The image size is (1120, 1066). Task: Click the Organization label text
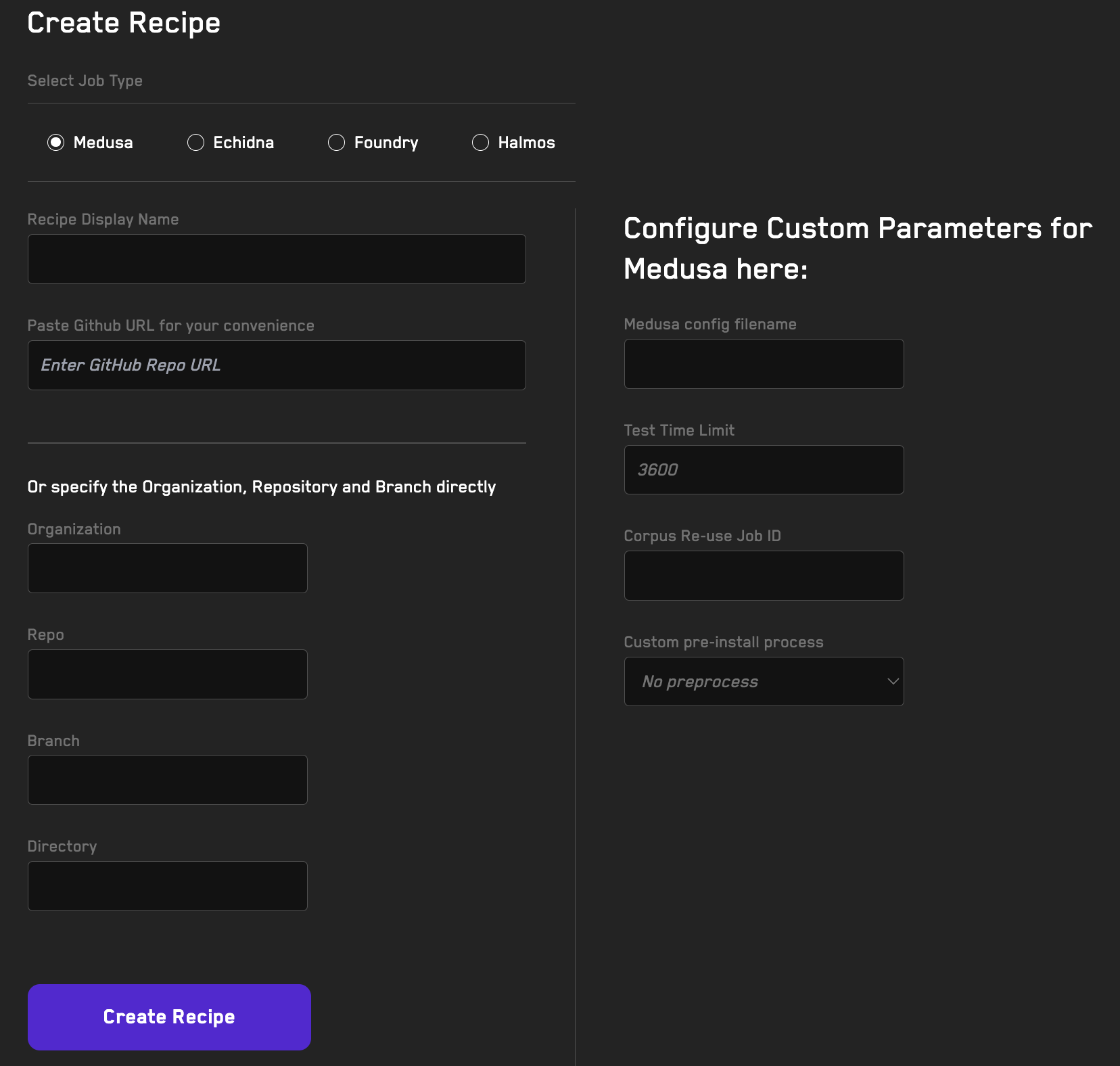[74, 529]
